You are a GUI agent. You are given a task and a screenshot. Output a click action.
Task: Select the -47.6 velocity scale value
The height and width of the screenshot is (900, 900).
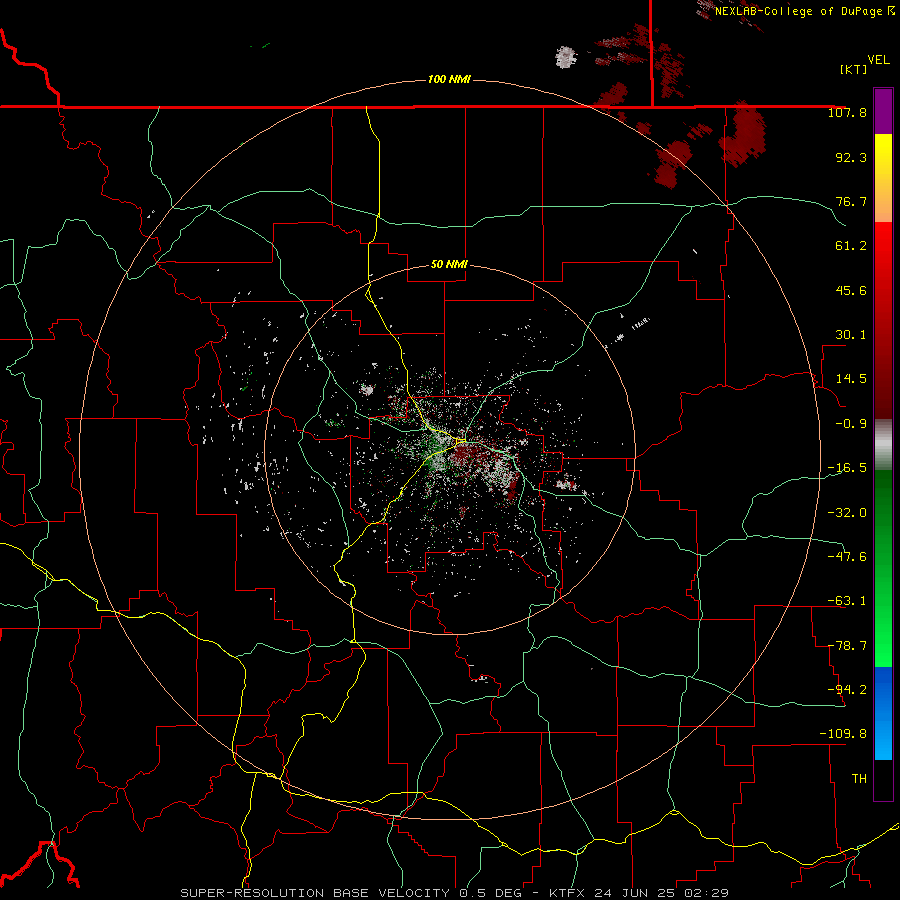click(847, 556)
